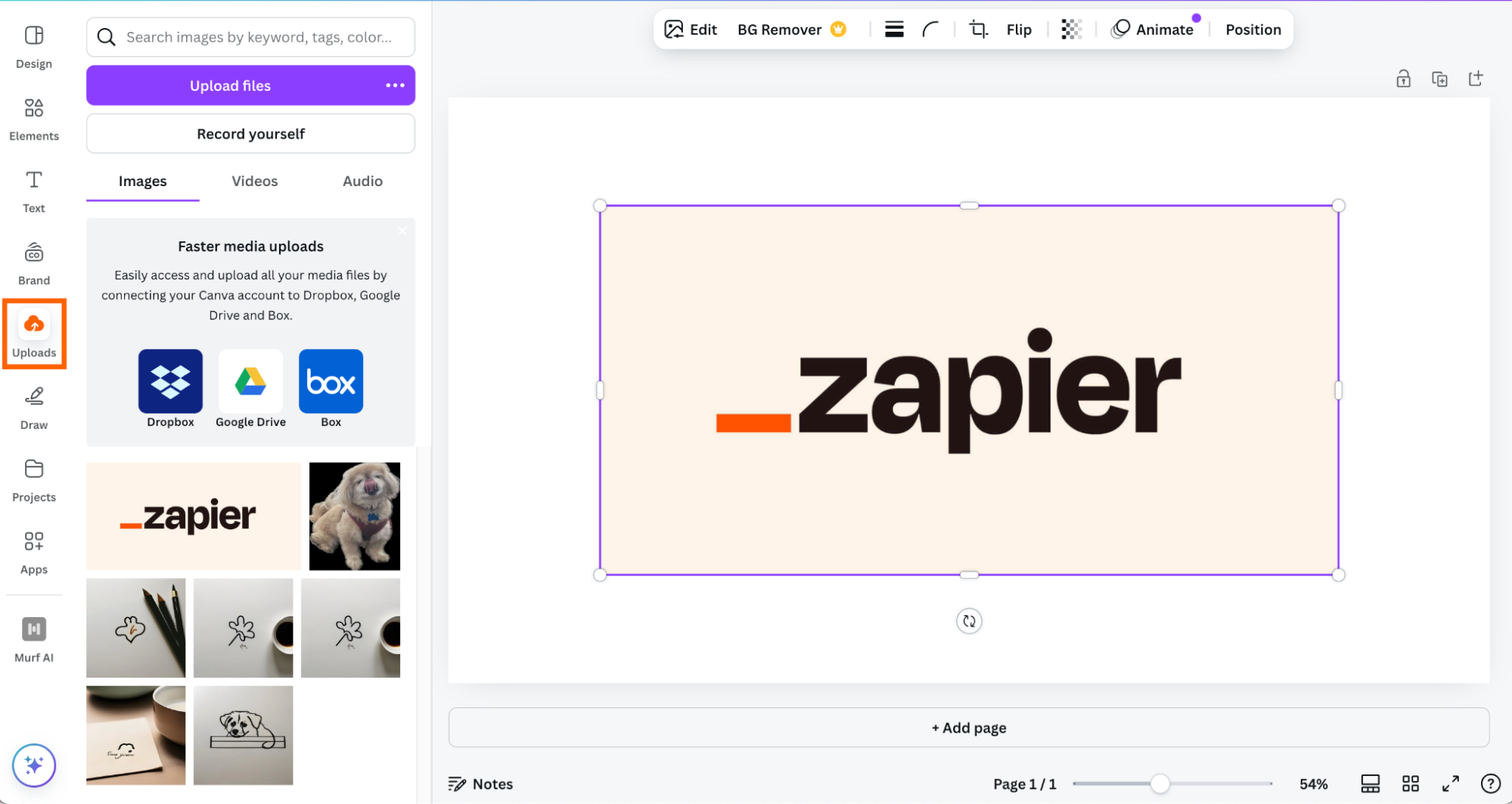Click the rotate handle below image

point(969,621)
